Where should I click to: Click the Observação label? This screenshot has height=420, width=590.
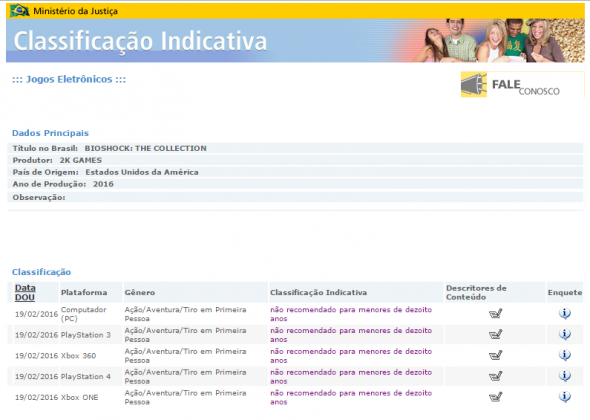coord(39,198)
